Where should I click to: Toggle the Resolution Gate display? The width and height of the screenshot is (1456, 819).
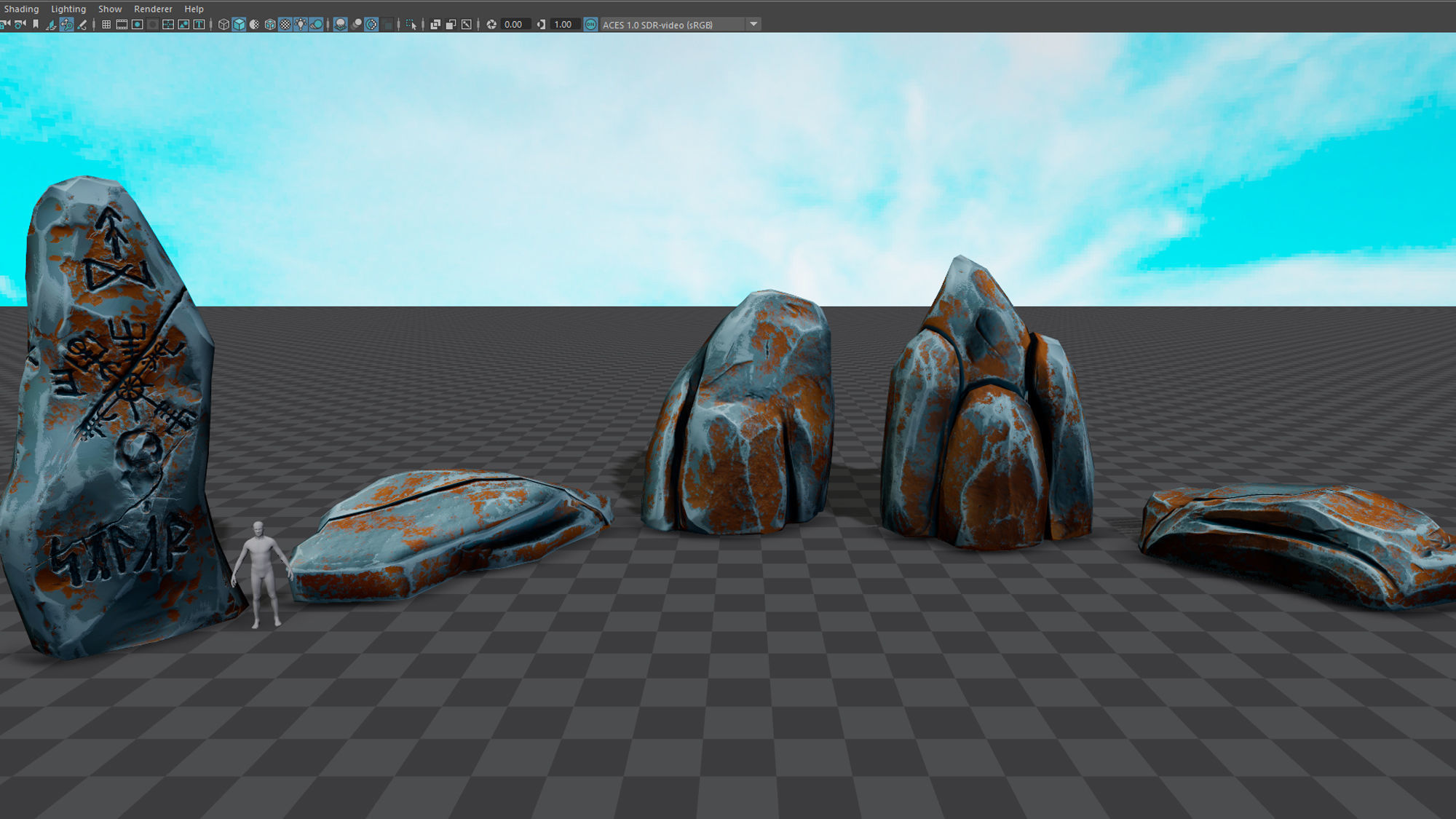137,24
